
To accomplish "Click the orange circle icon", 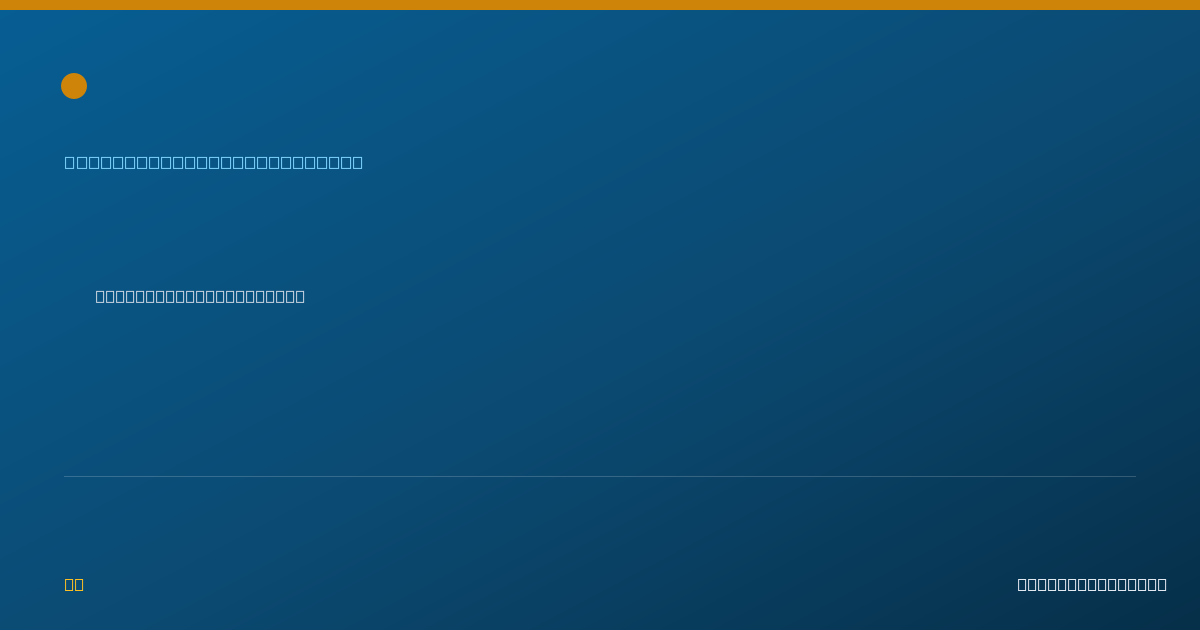I will tap(74, 86).
